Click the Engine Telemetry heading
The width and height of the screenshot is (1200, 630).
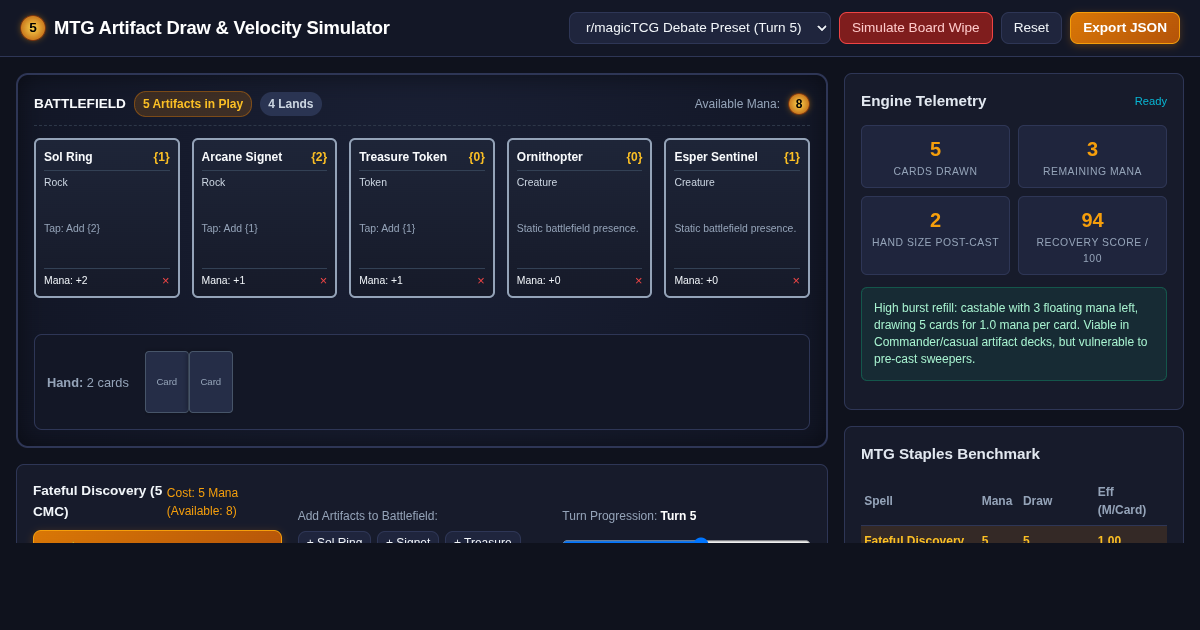click(x=923, y=101)
